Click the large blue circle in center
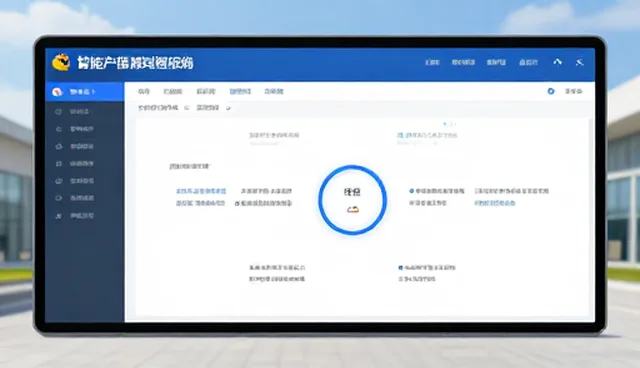Screen dimensions: 640x368 point(353,200)
